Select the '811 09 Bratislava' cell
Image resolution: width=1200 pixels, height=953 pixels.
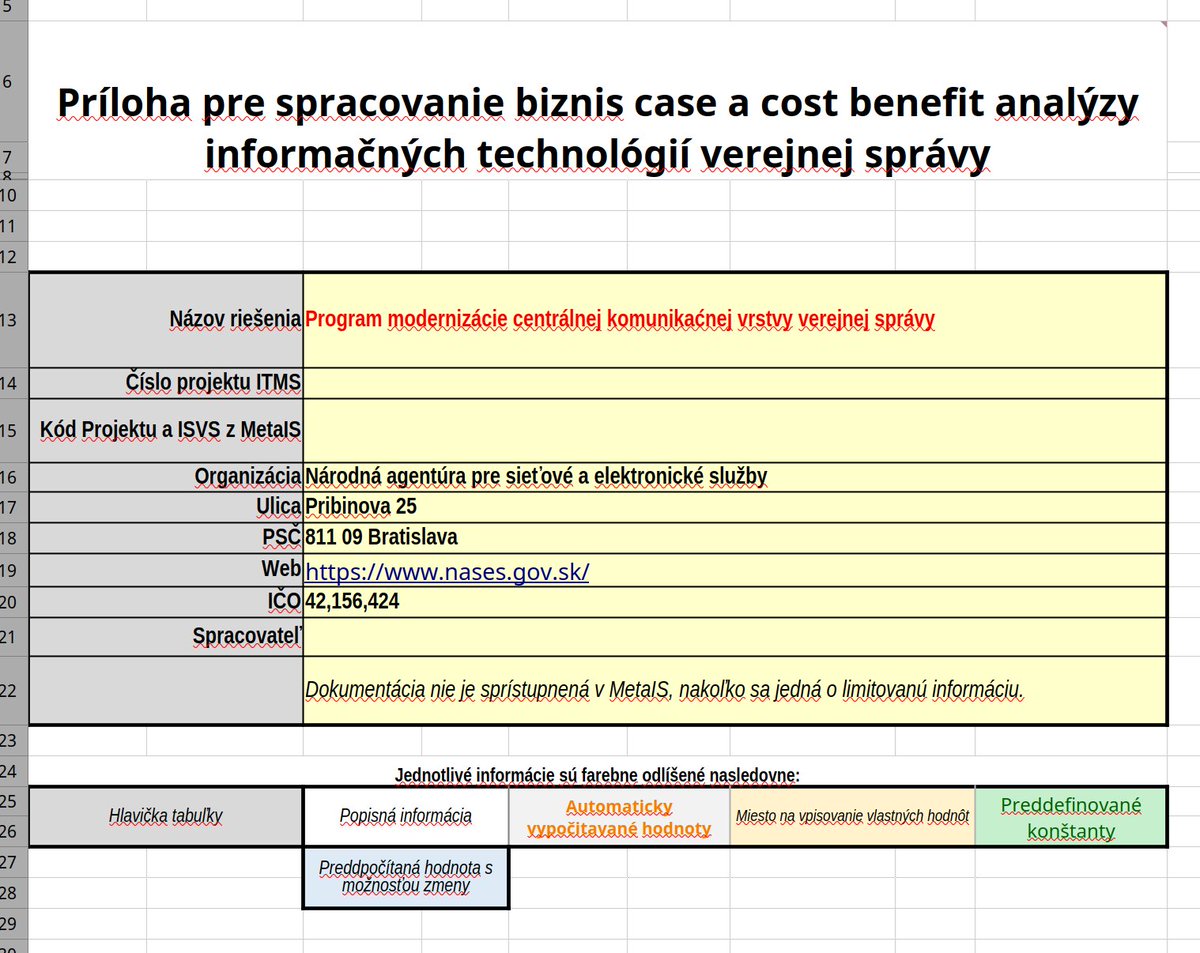(x=735, y=538)
